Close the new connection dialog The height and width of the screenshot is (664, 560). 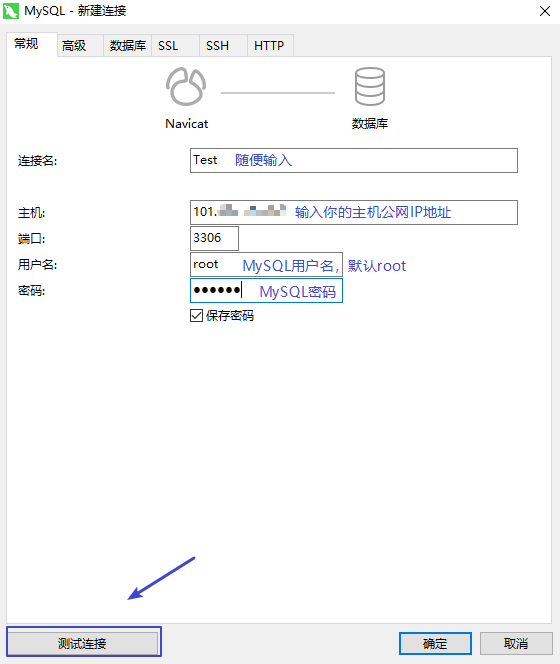pyautogui.click(x=545, y=11)
